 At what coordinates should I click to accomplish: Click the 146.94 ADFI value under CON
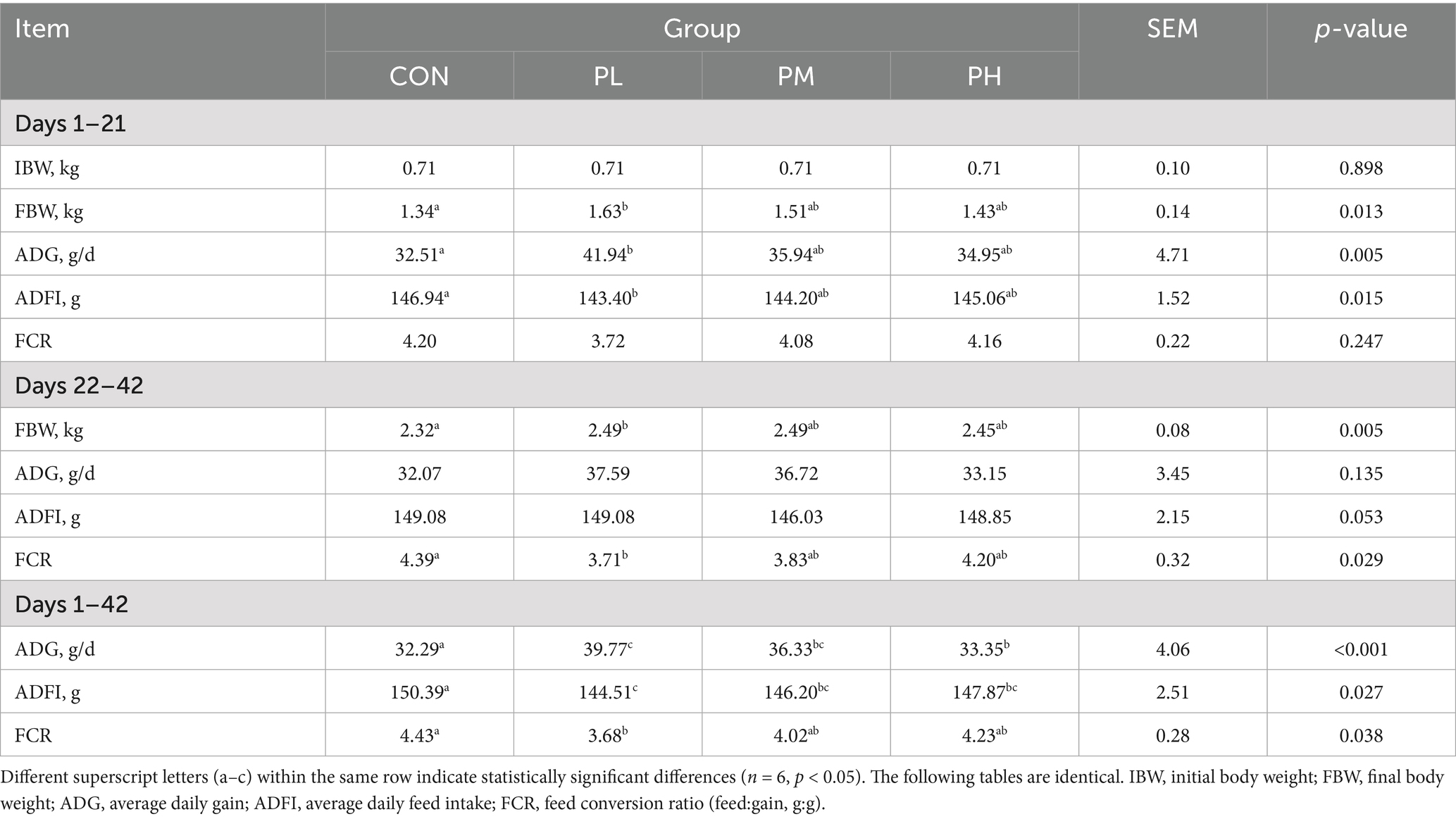tap(419, 297)
